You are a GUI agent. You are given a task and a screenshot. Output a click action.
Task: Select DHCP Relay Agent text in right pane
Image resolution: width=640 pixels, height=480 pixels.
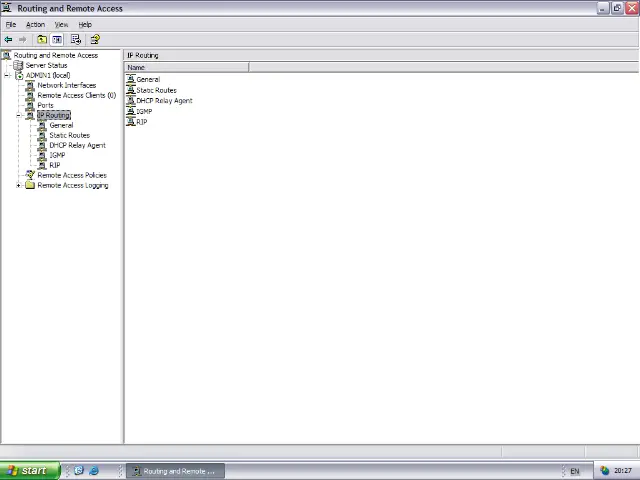[x=164, y=101]
